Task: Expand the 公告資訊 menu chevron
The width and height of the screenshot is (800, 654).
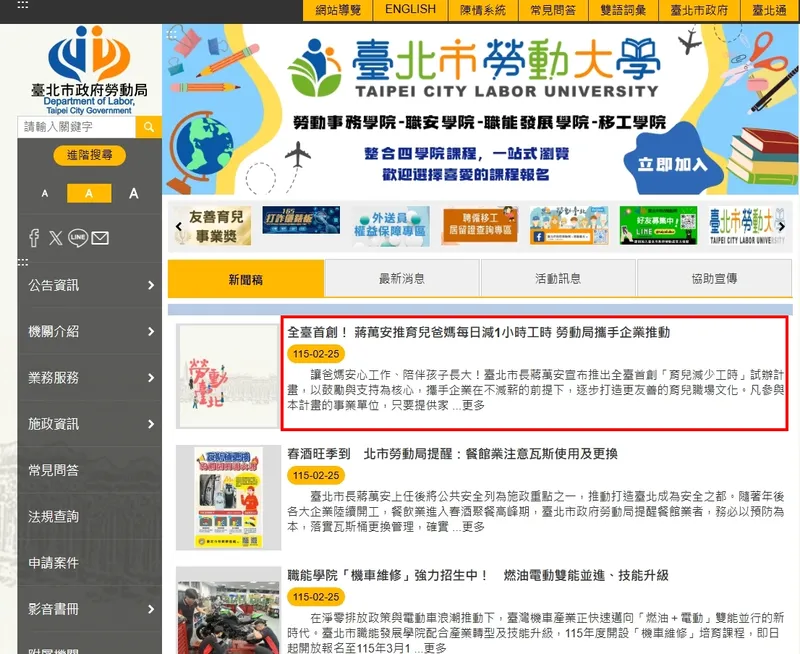Action: point(151,285)
